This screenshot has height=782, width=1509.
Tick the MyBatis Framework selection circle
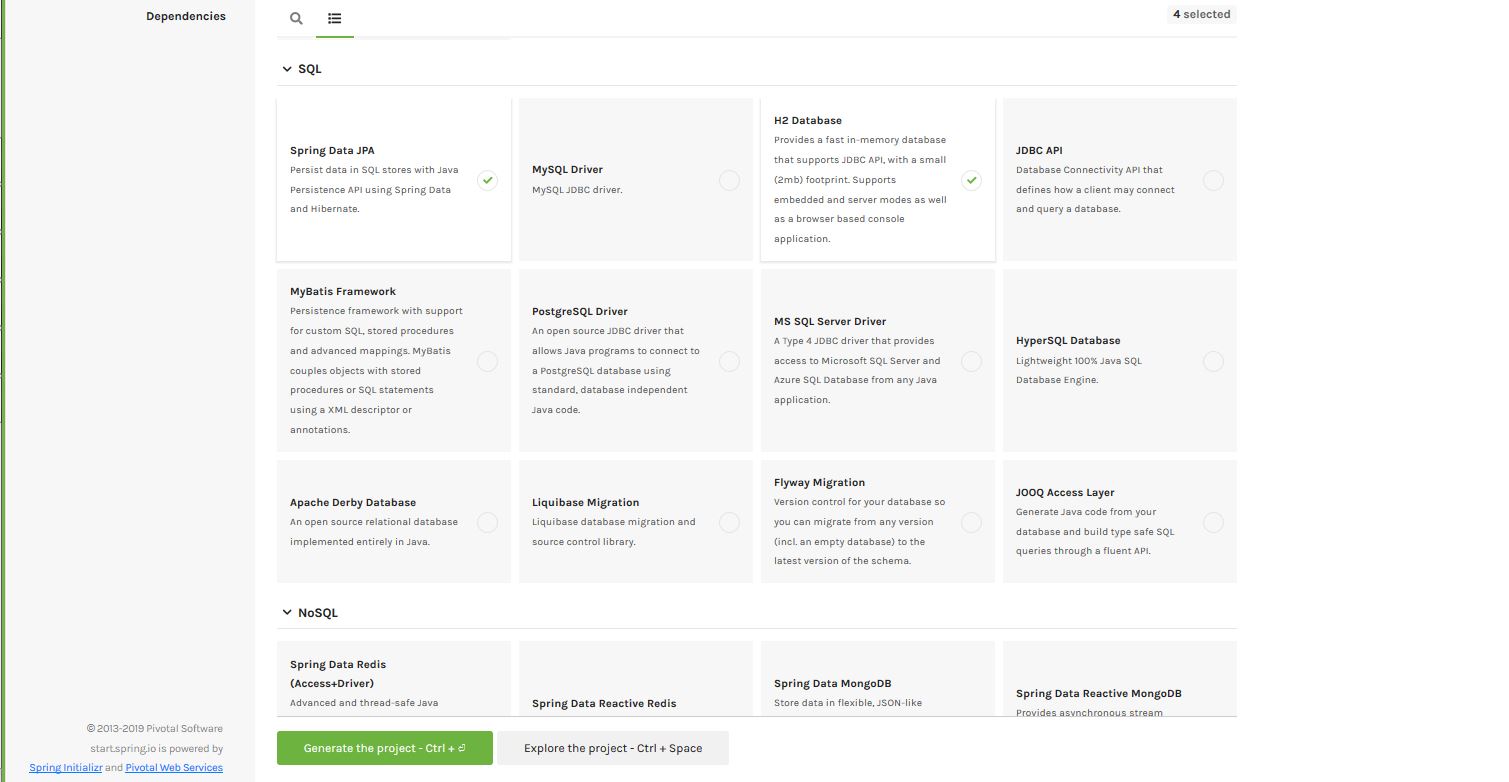click(487, 361)
